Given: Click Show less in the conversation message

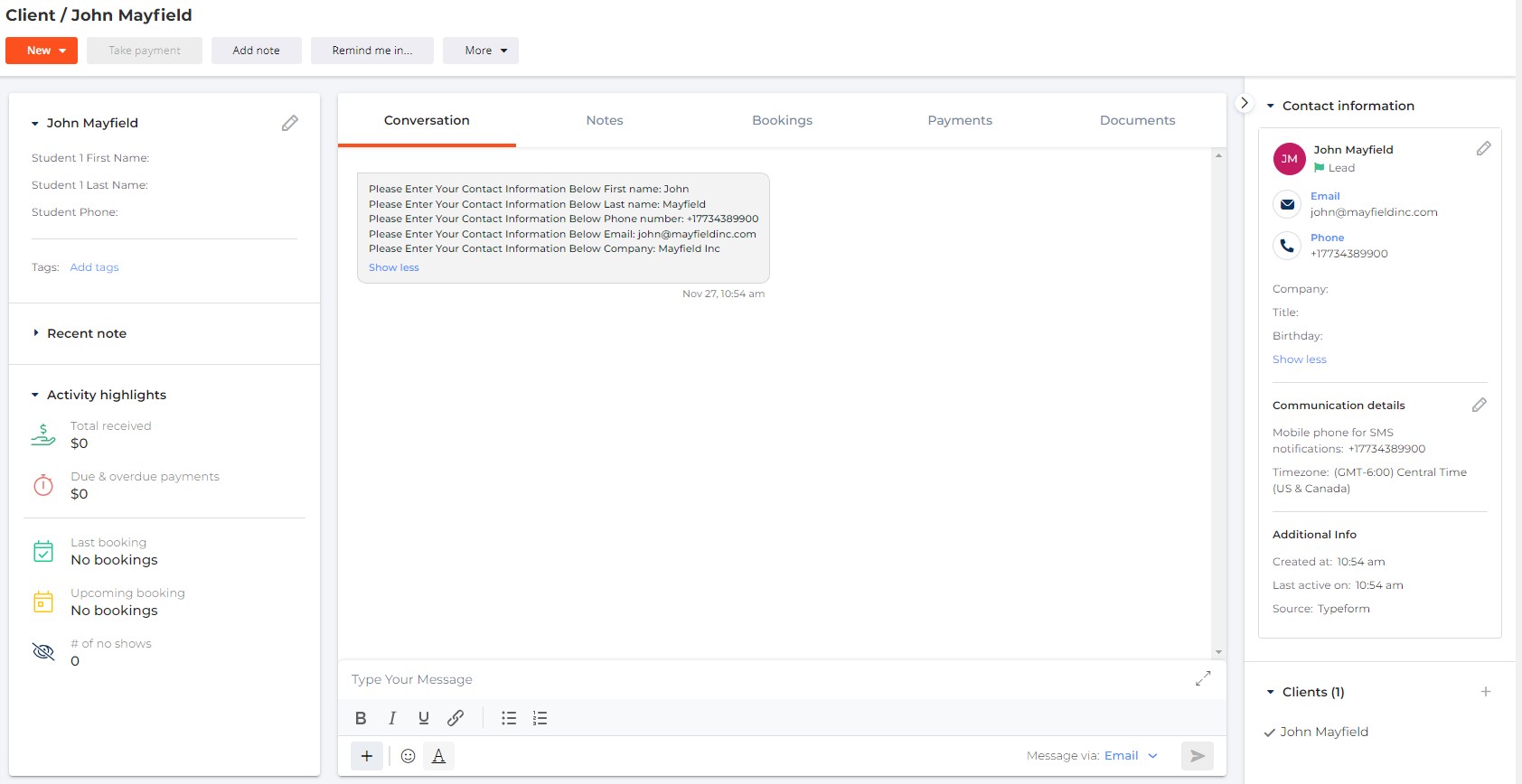Looking at the screenshot, I should coord(394,267).
